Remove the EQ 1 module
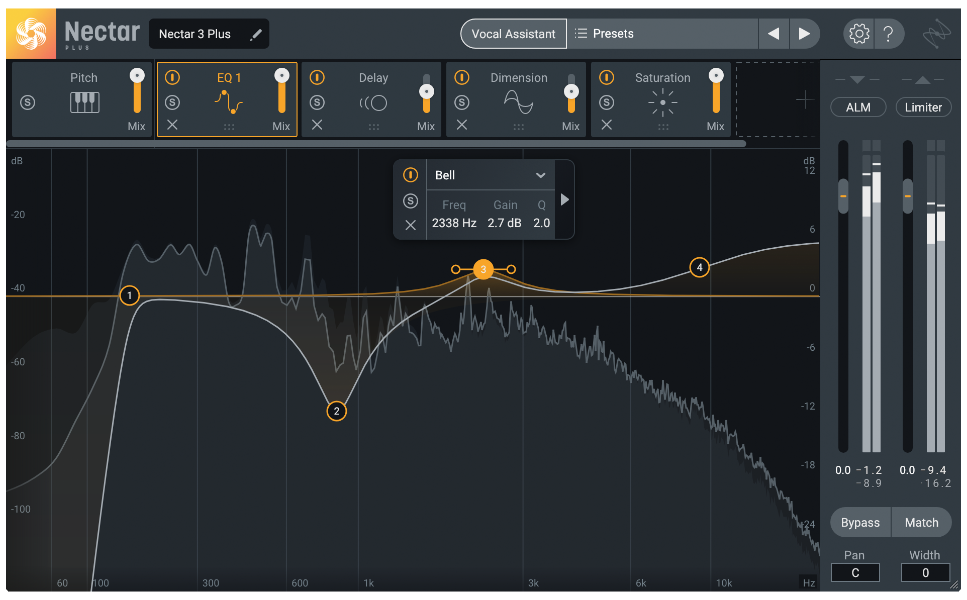Screen dimensions: 967x600 [172, 125]
